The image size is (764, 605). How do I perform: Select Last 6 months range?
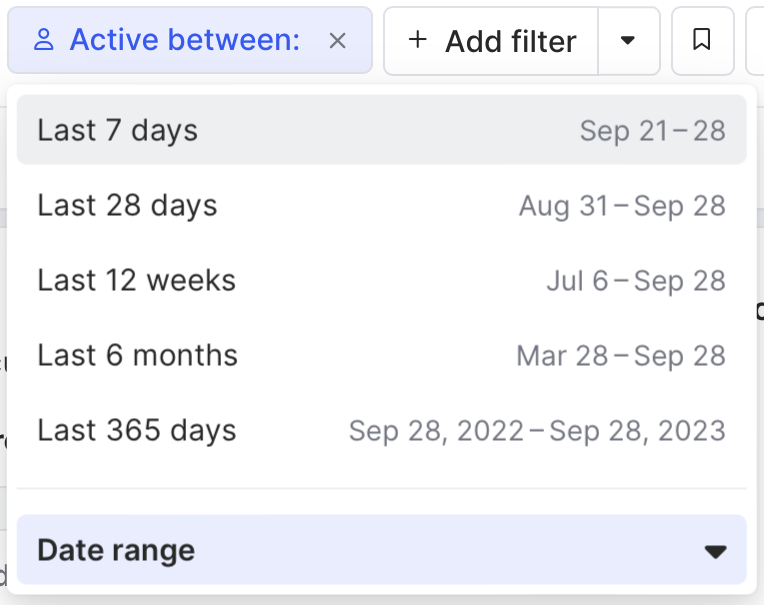point(138,355)
